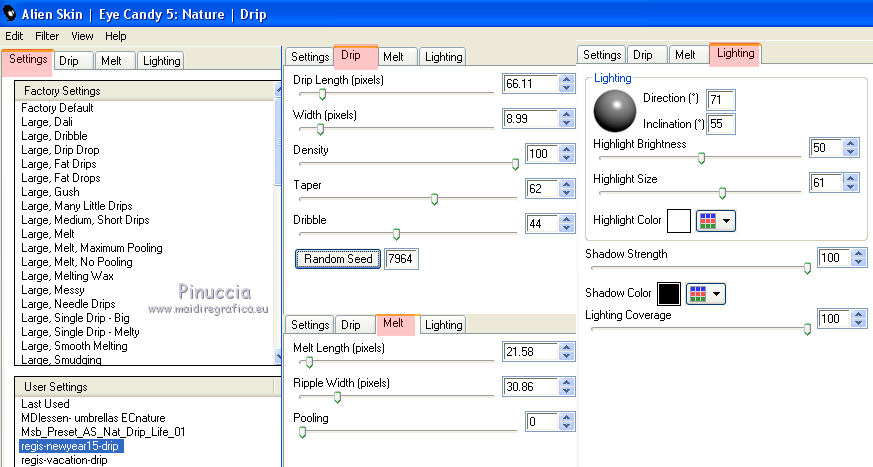873x467 pixels.
Task: Click the Melt Length value field
Action: point(529,352)
